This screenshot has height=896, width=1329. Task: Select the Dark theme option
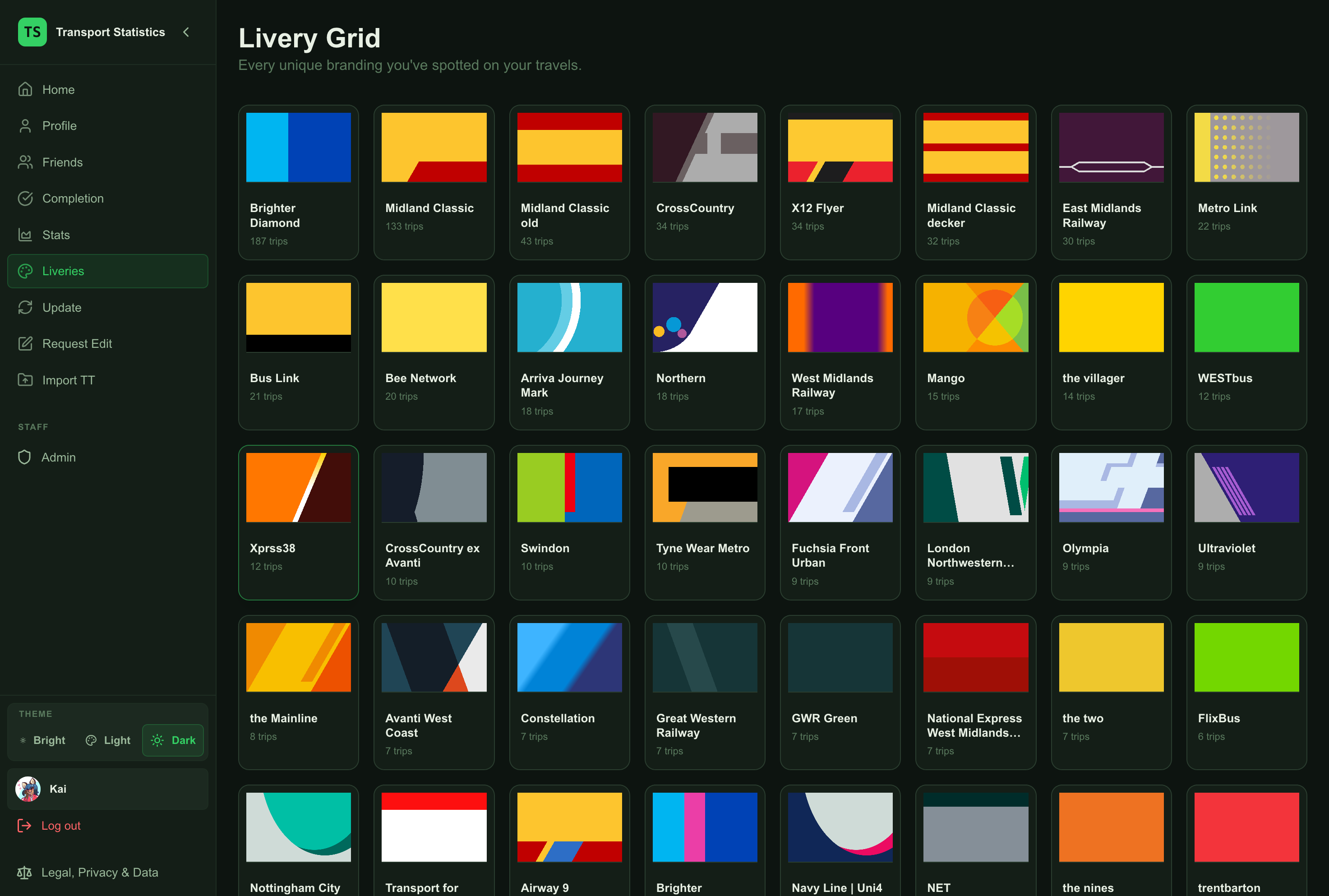(x=173, y=740)
